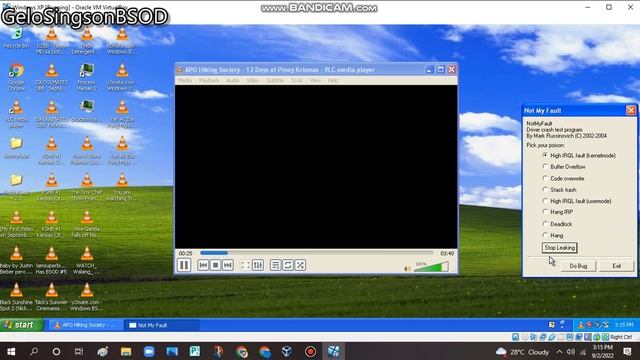Open Task View on host taskbar
This screenshot has width=640, height=360.
(x=79, y=351)
